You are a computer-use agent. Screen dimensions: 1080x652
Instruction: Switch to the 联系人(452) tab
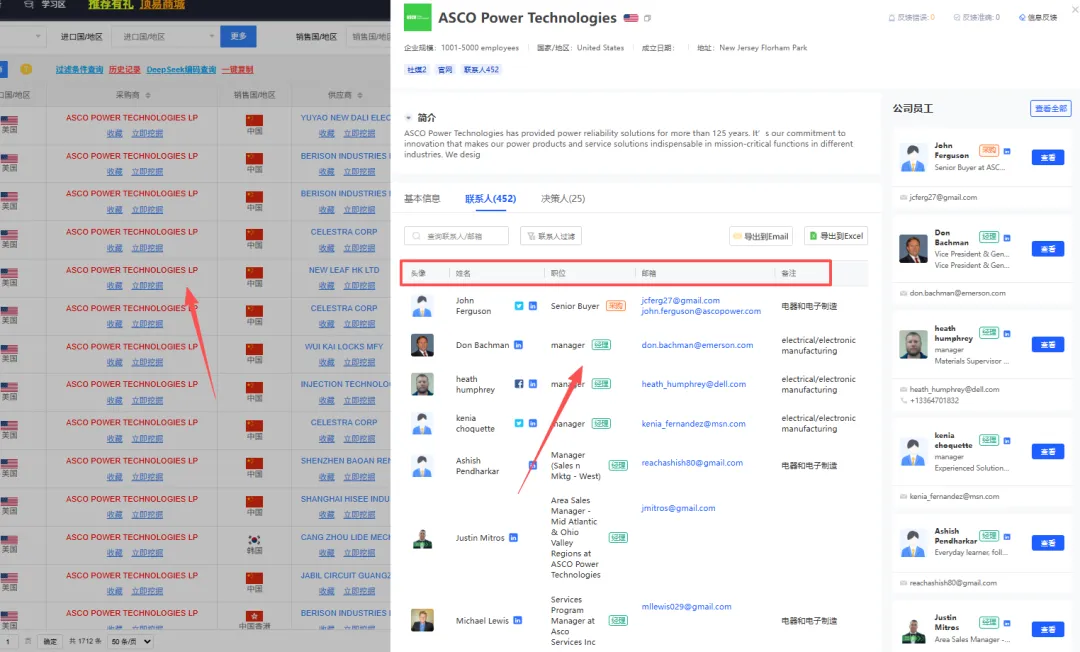click(x=490, y=198)
